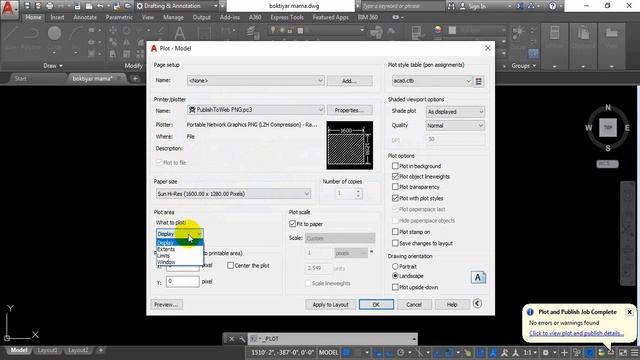
Task: Open command line customization wrench icon
Action: point(242,339)
